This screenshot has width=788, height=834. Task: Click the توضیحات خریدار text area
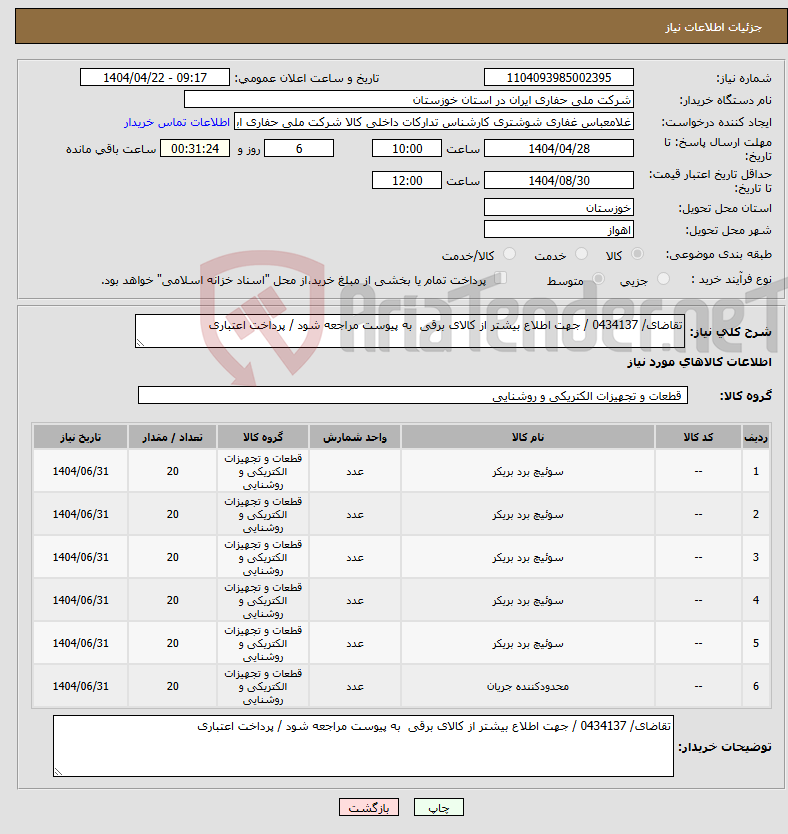(363, 746)
